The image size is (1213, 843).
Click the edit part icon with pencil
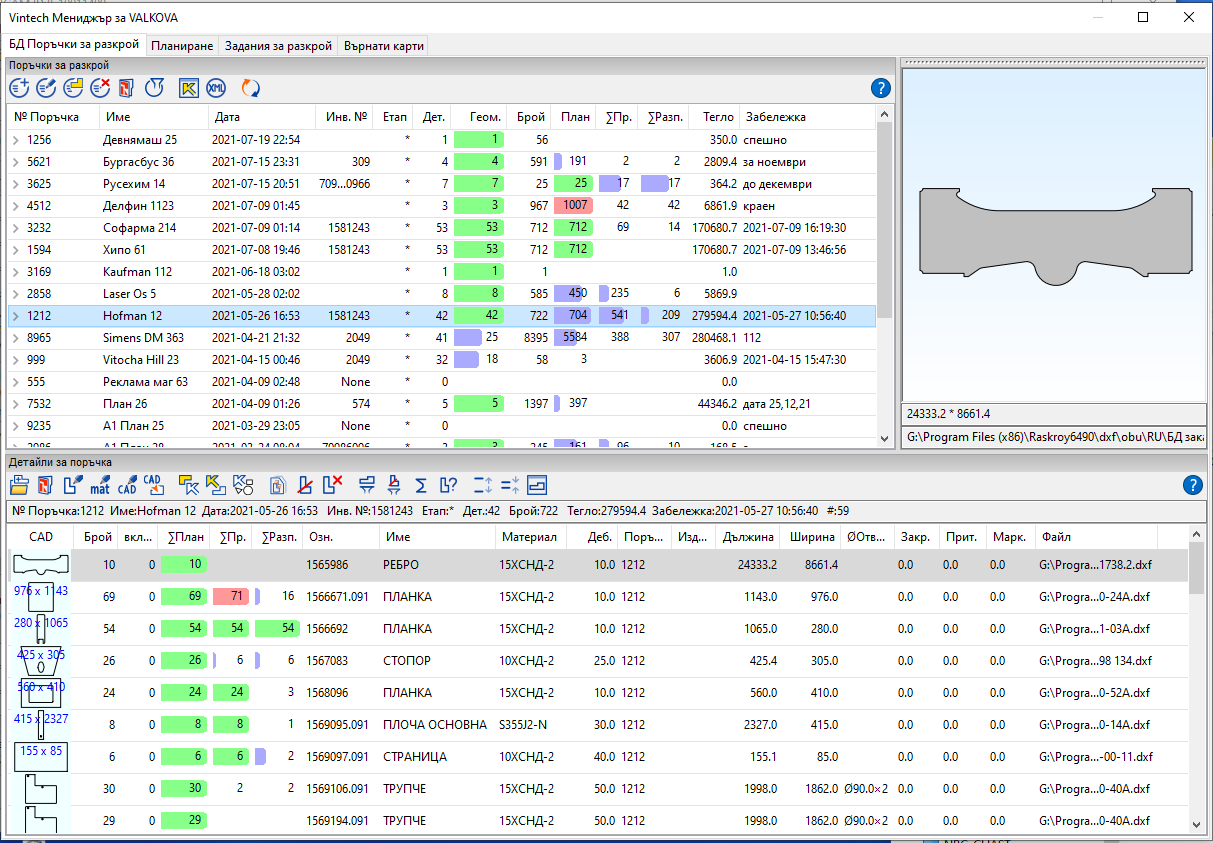(x=73, y=486)
